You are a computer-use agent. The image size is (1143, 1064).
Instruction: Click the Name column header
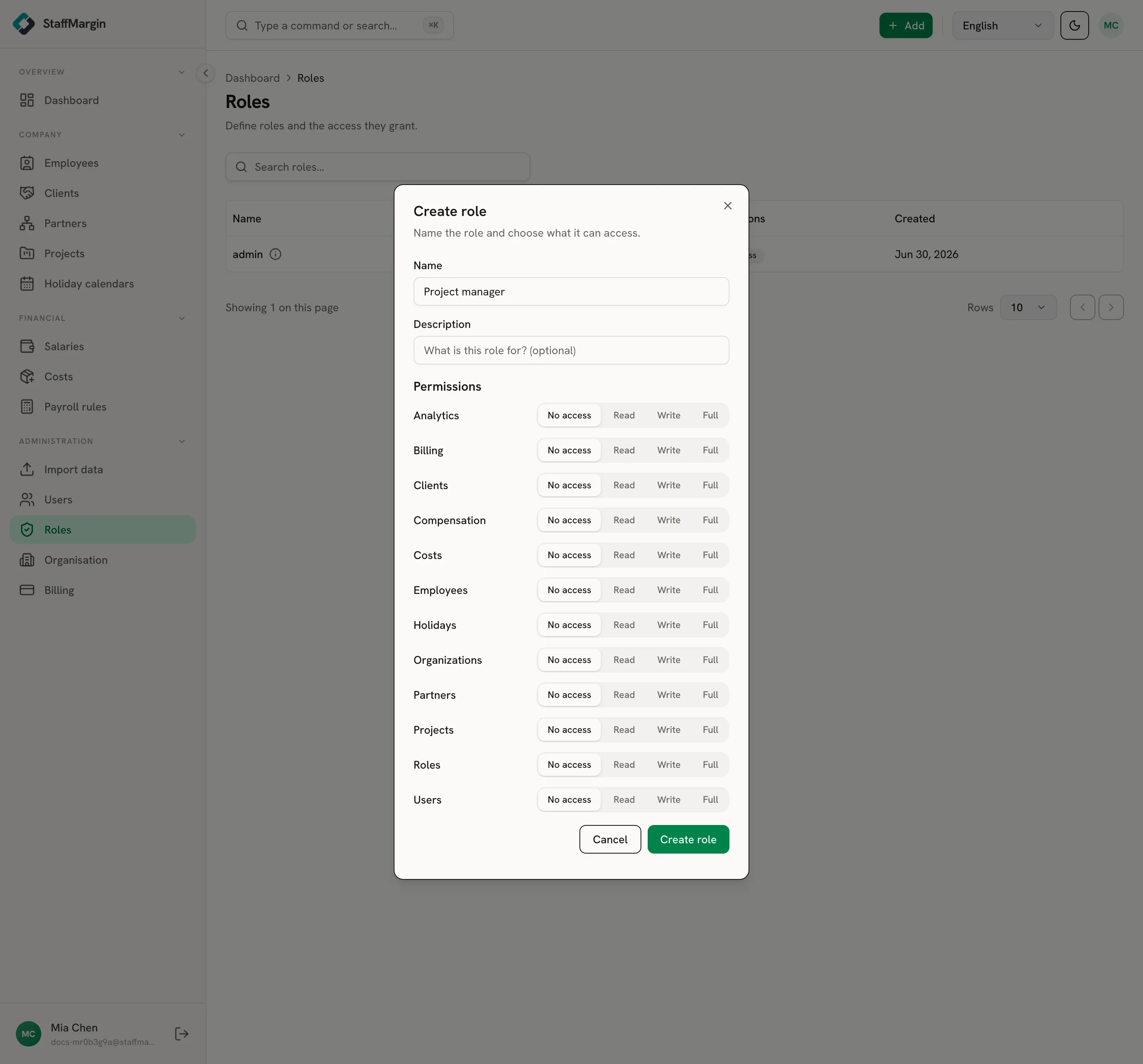[246, 218]
